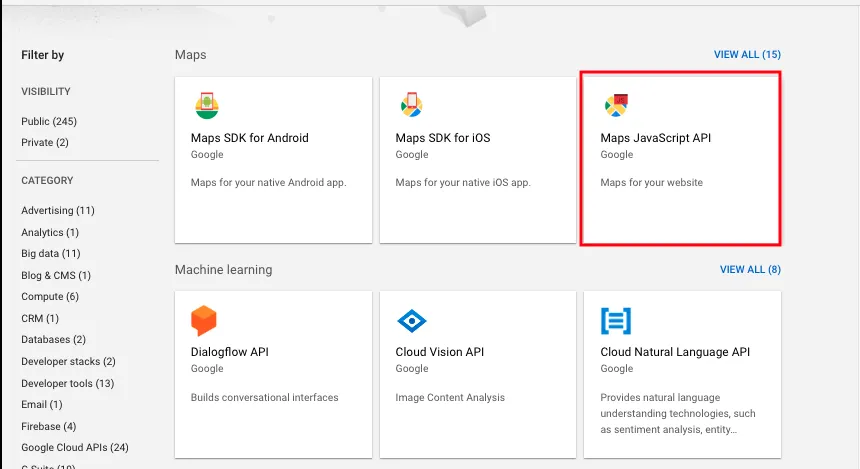Click the Maps JavaScript API icon
860x469 pixels.
tap(616, 104)
